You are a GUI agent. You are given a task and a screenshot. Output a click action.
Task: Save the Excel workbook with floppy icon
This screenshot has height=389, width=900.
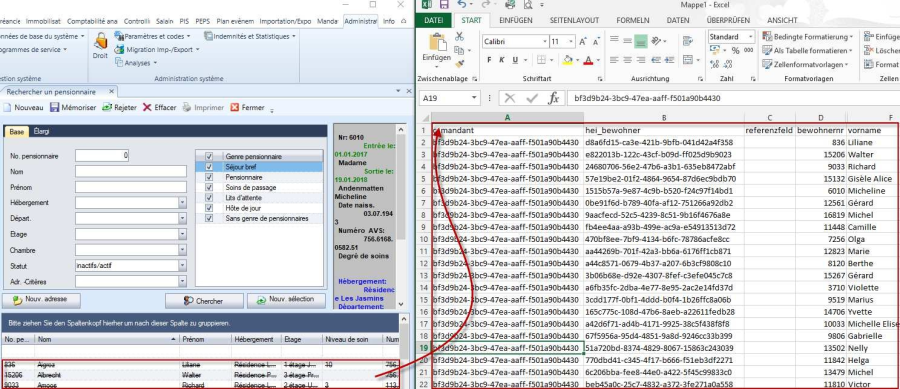tap(444, 5)
